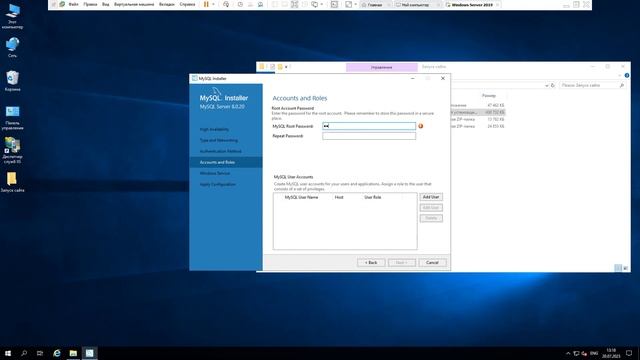This screenshot has width=640, height=360.
Task: Expand the Explorer address bar history dropdown
Action: point(547,85)
